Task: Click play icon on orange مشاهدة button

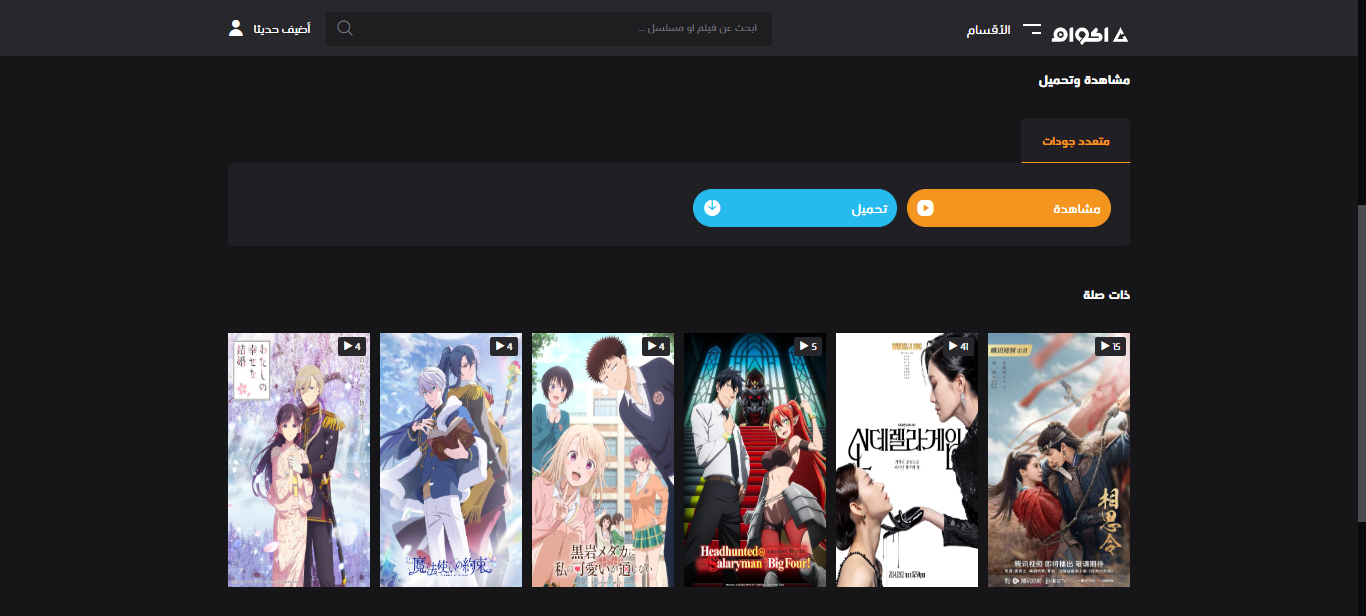Action: pos(926,208)
